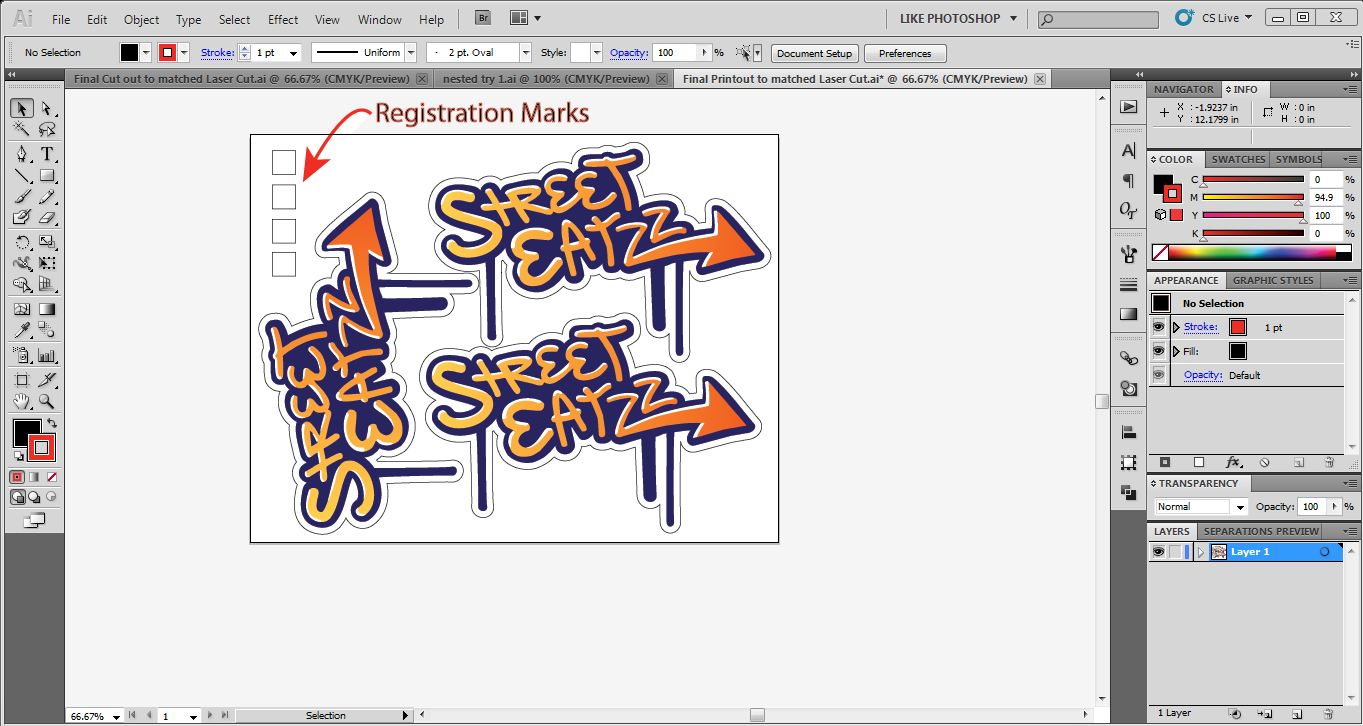The height and width of the screenshot is (726, 1363).
Task: Open the stroke weight 1 pt dropdown
Action: click(295, 53)
